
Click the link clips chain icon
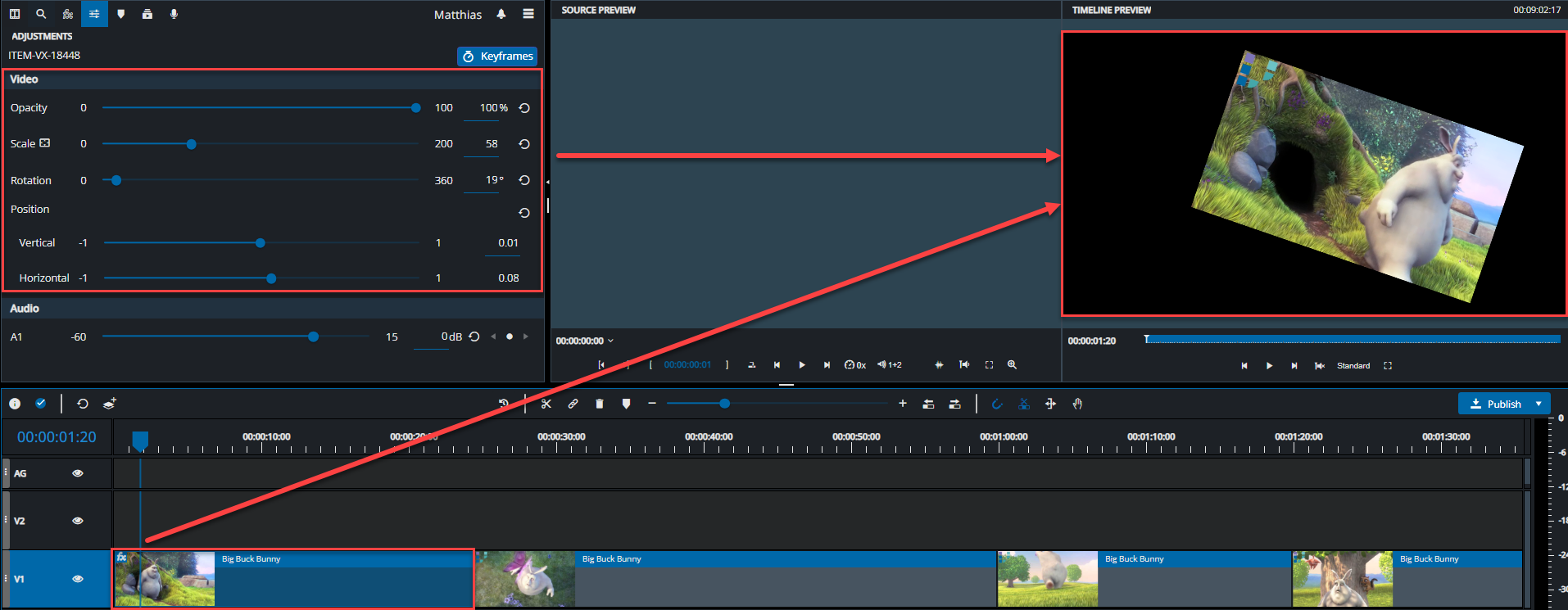click(x=573, y=404)
